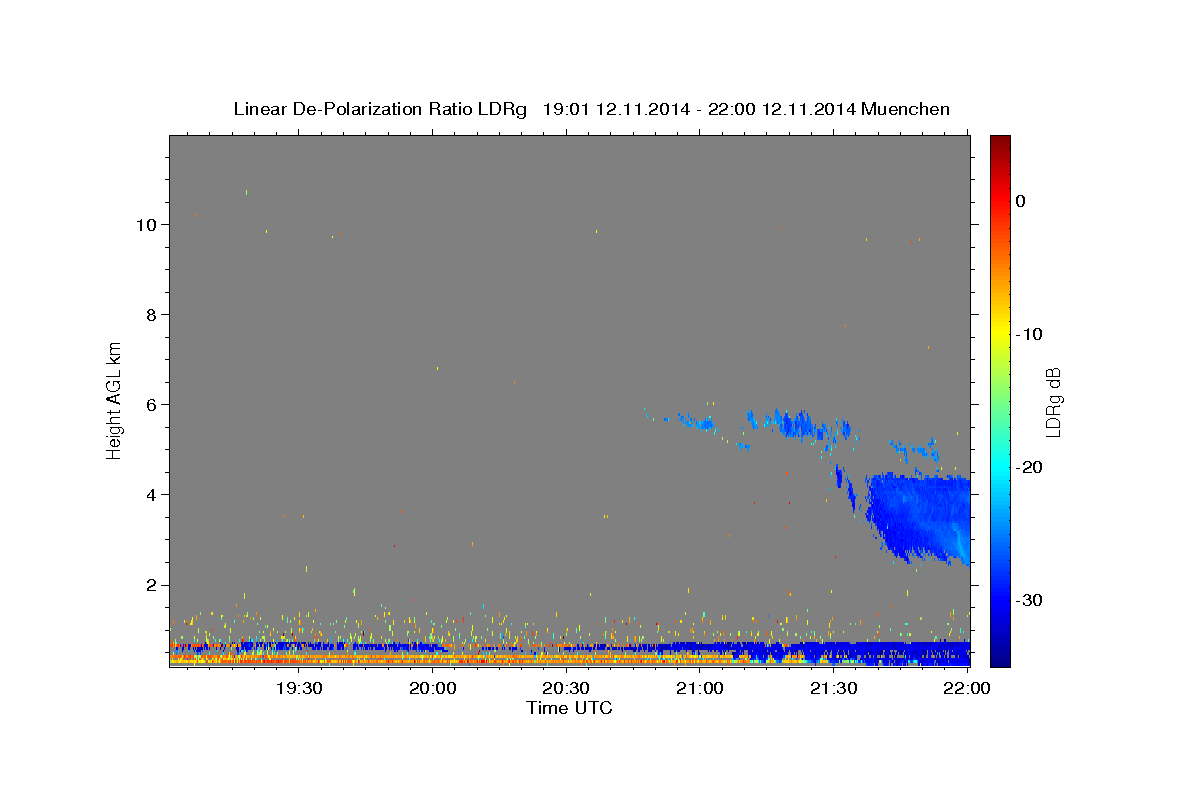This screenshot has height=800, width=1200.
Task: Click the orange-red ground layer near 19:30
Action: [x=300, y=660]
